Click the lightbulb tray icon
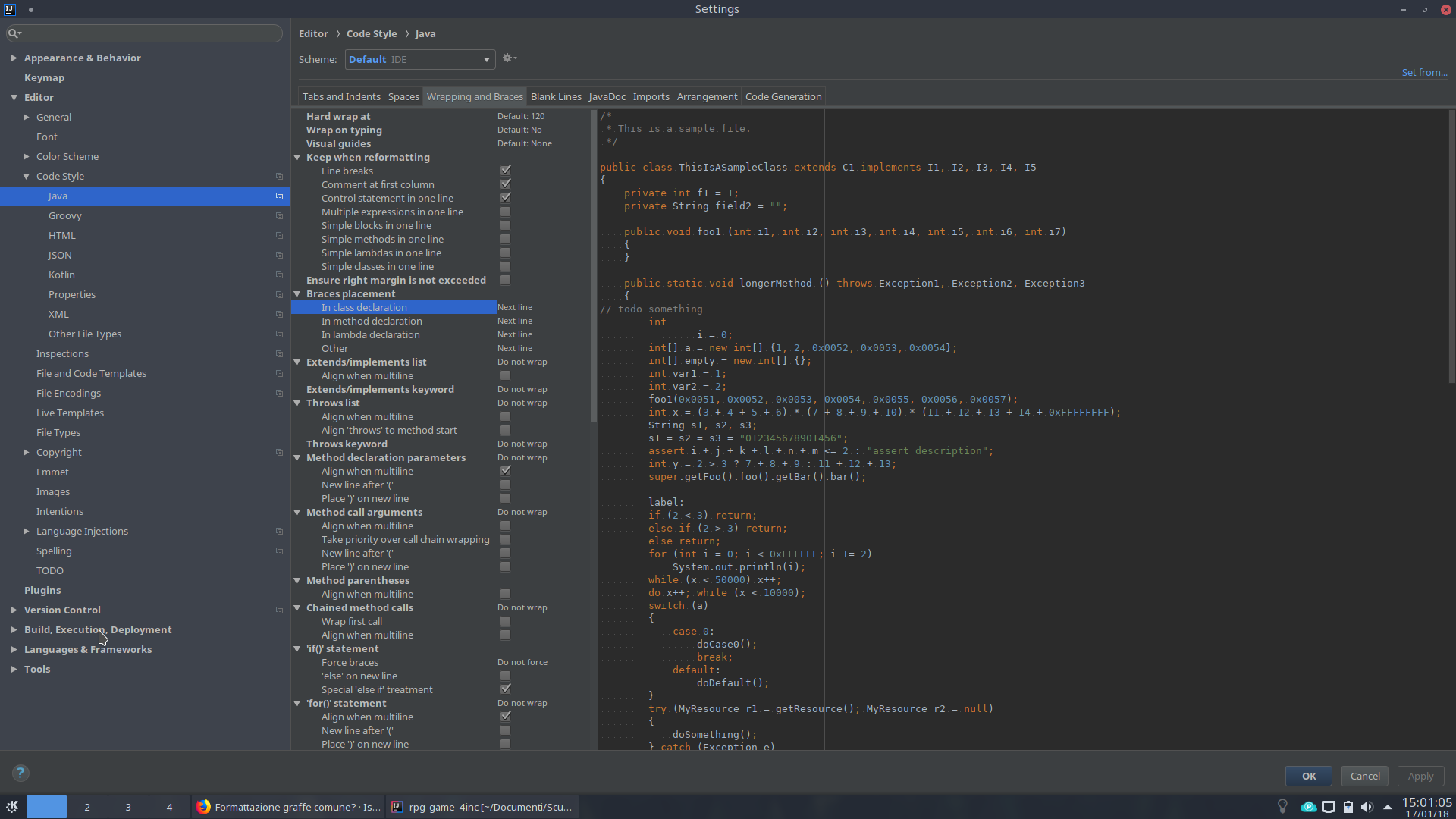 pos(1282,807)
